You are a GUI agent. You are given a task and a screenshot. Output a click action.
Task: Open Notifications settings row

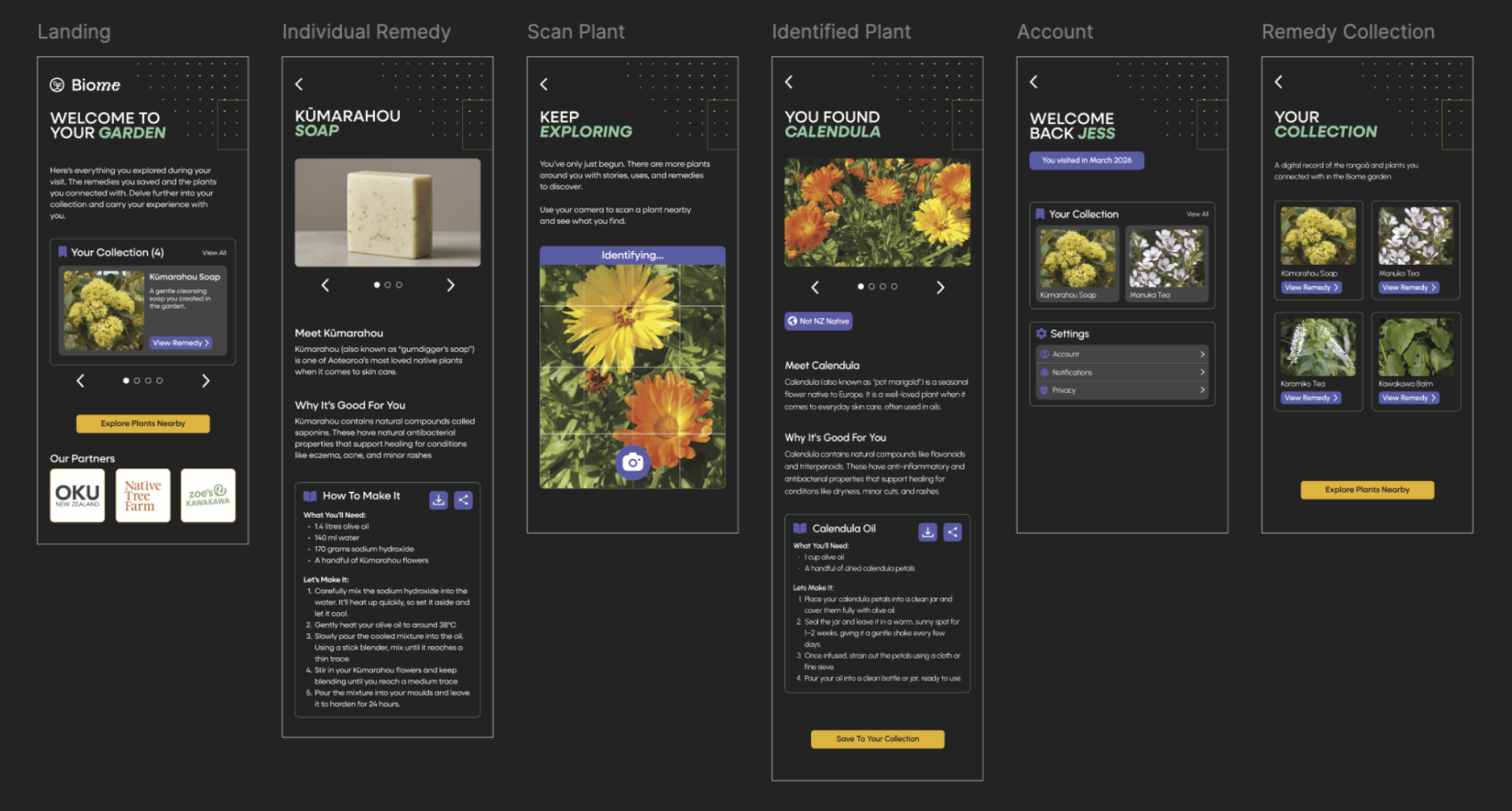coord(1121,372)
